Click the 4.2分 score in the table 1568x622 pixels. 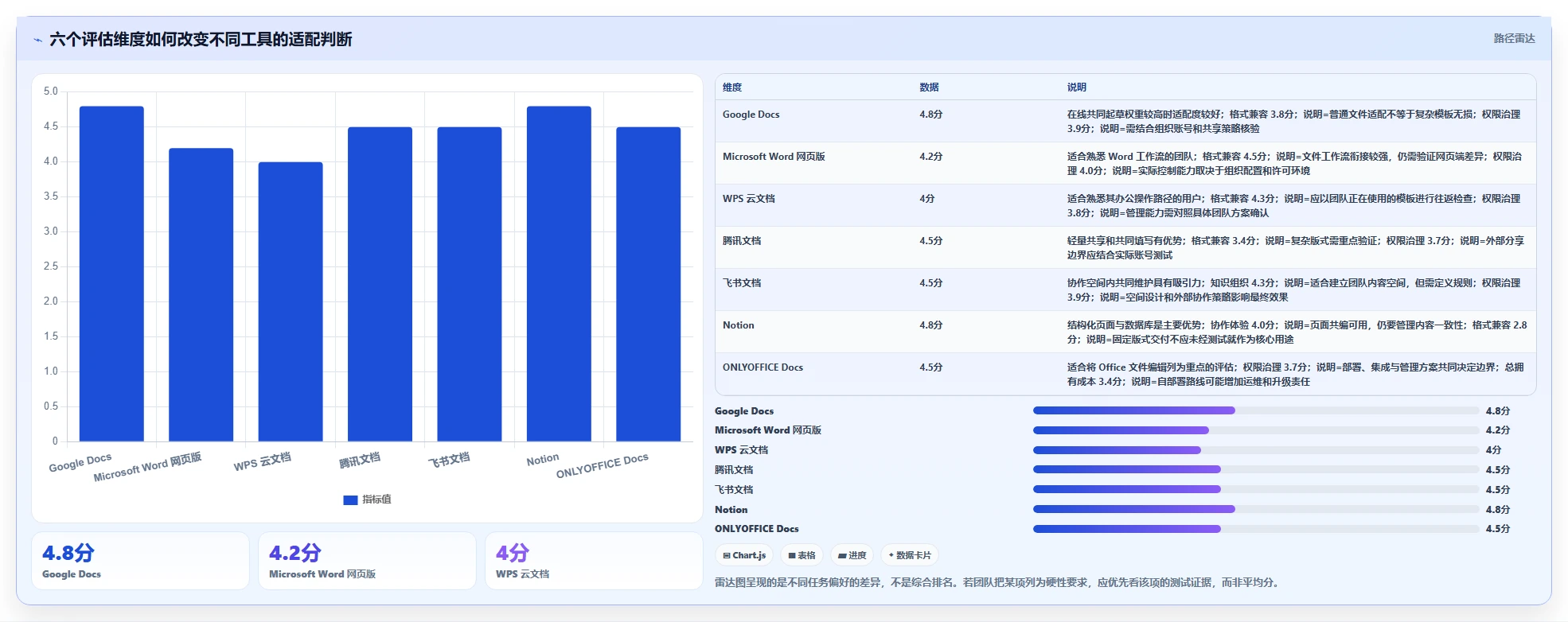click(930, 157)
